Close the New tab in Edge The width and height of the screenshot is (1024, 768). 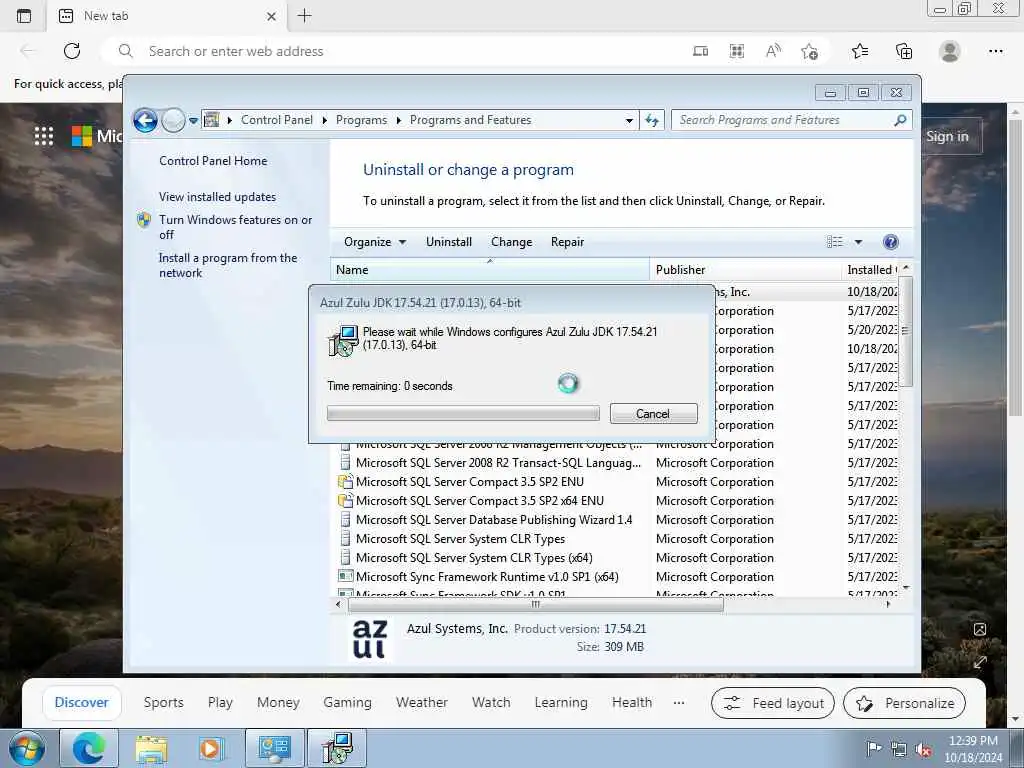click(x=272, y=16)
